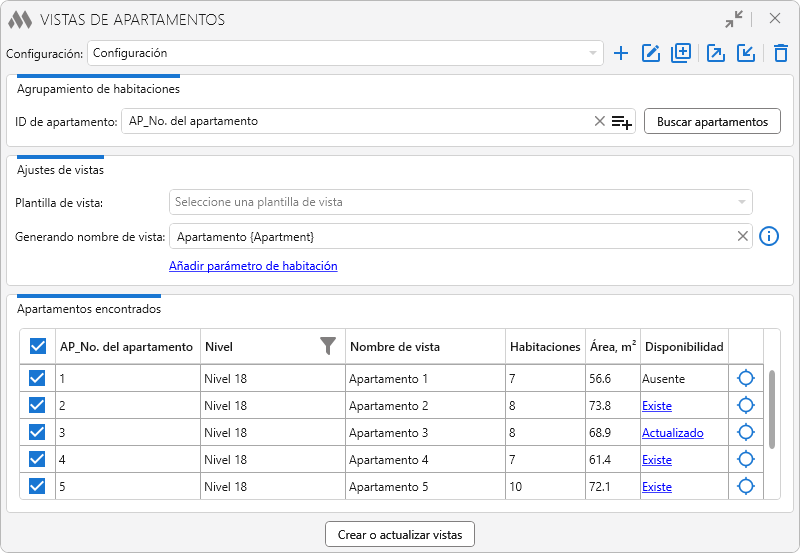Select Nivel 18 cell in Apartamento 4 row
The height and width of the screenshot is (553, 800).
[x=273, y=460]
